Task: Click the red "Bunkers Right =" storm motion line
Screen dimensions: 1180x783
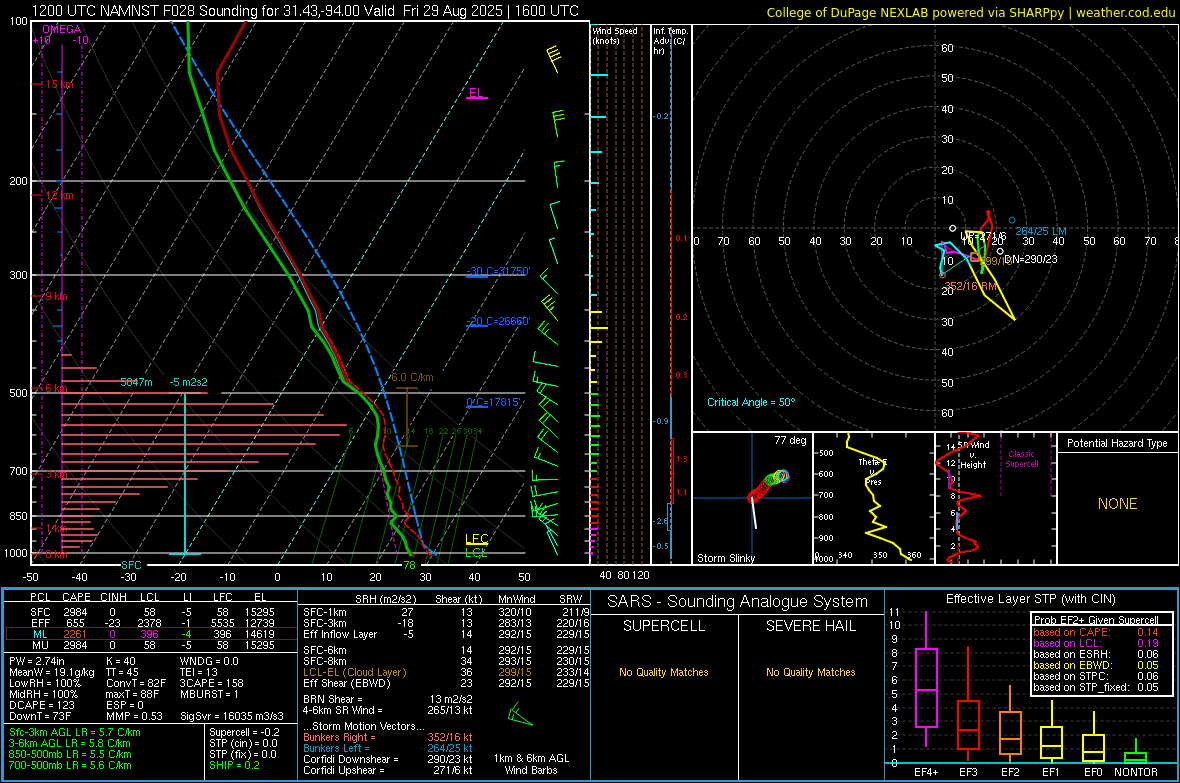Action: click(388, 737)
